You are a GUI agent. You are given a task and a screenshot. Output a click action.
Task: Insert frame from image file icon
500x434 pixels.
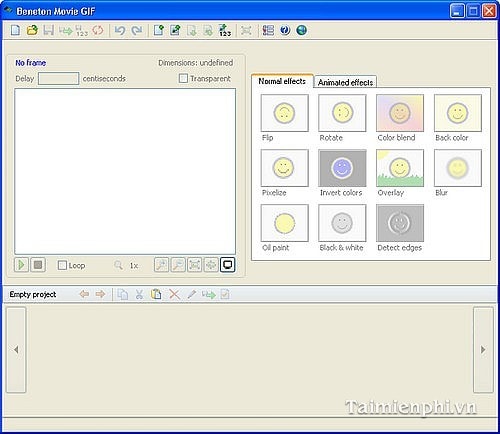[175, 30]
